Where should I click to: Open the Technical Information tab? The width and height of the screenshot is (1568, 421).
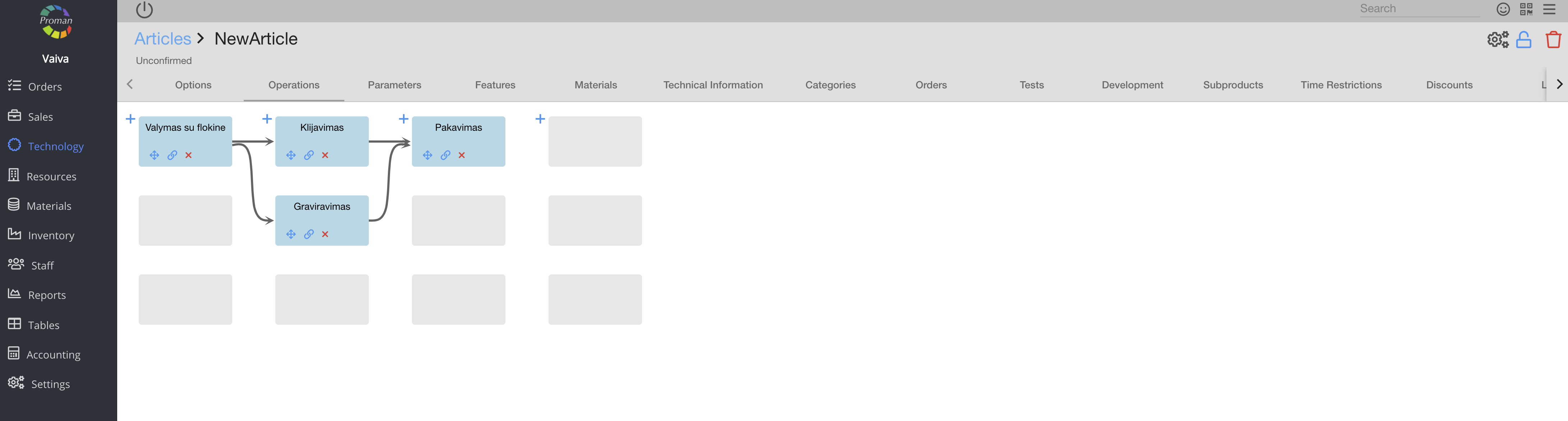coord(713,85)
